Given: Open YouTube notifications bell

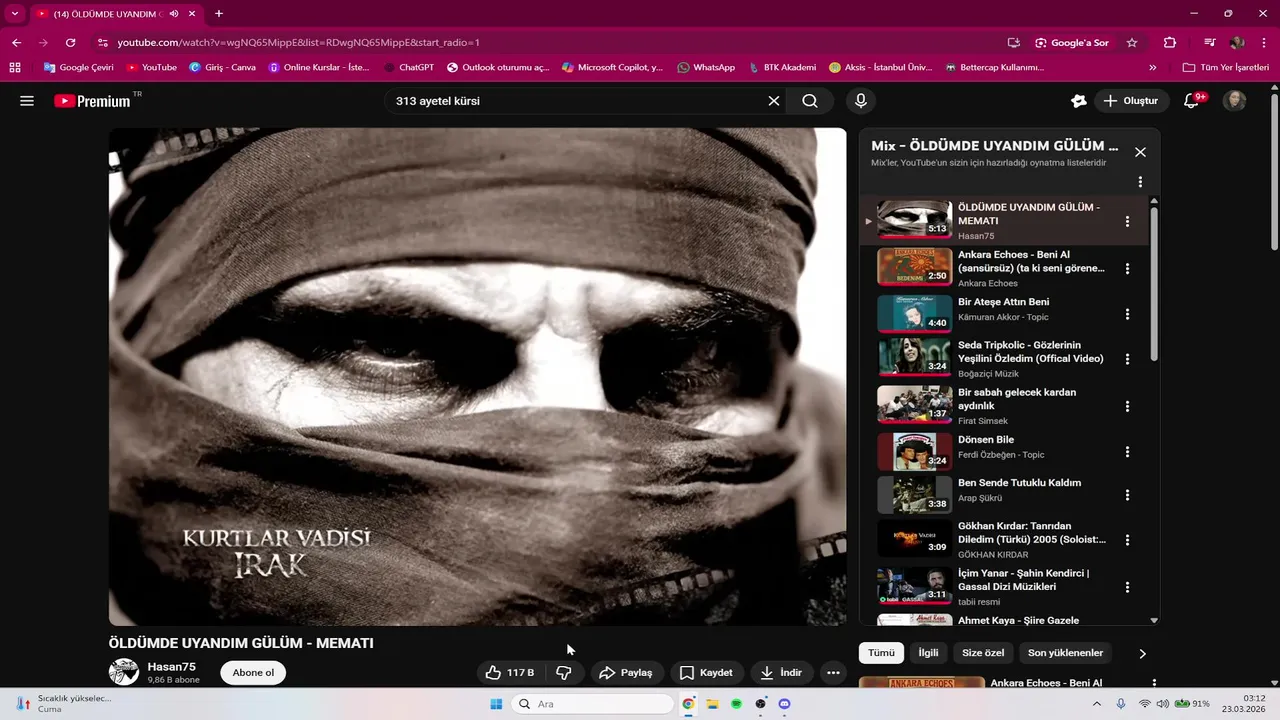Looking at the screenshot, I should [x=1191, y=101].
